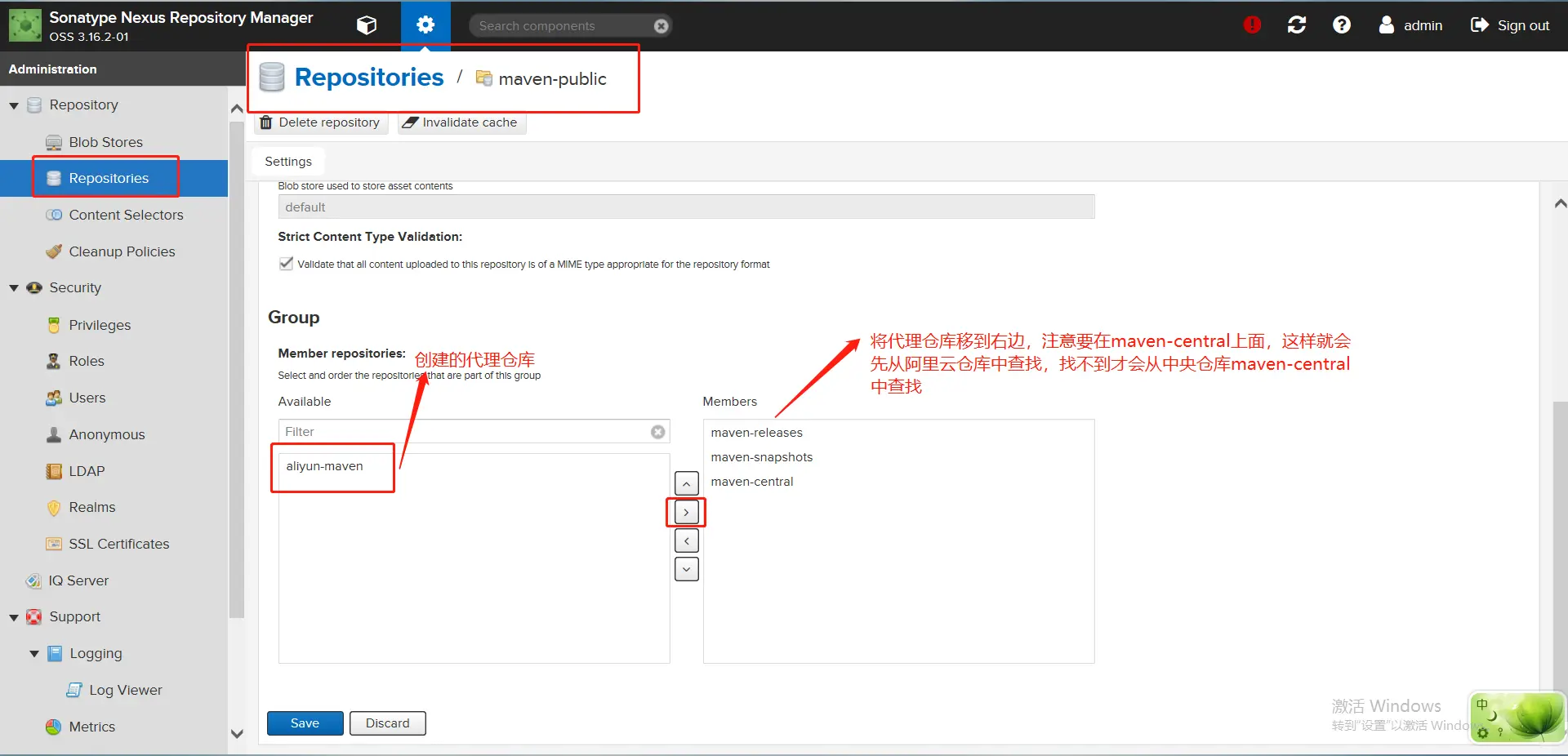Clear the Available repositories filter

pos(658,432)
